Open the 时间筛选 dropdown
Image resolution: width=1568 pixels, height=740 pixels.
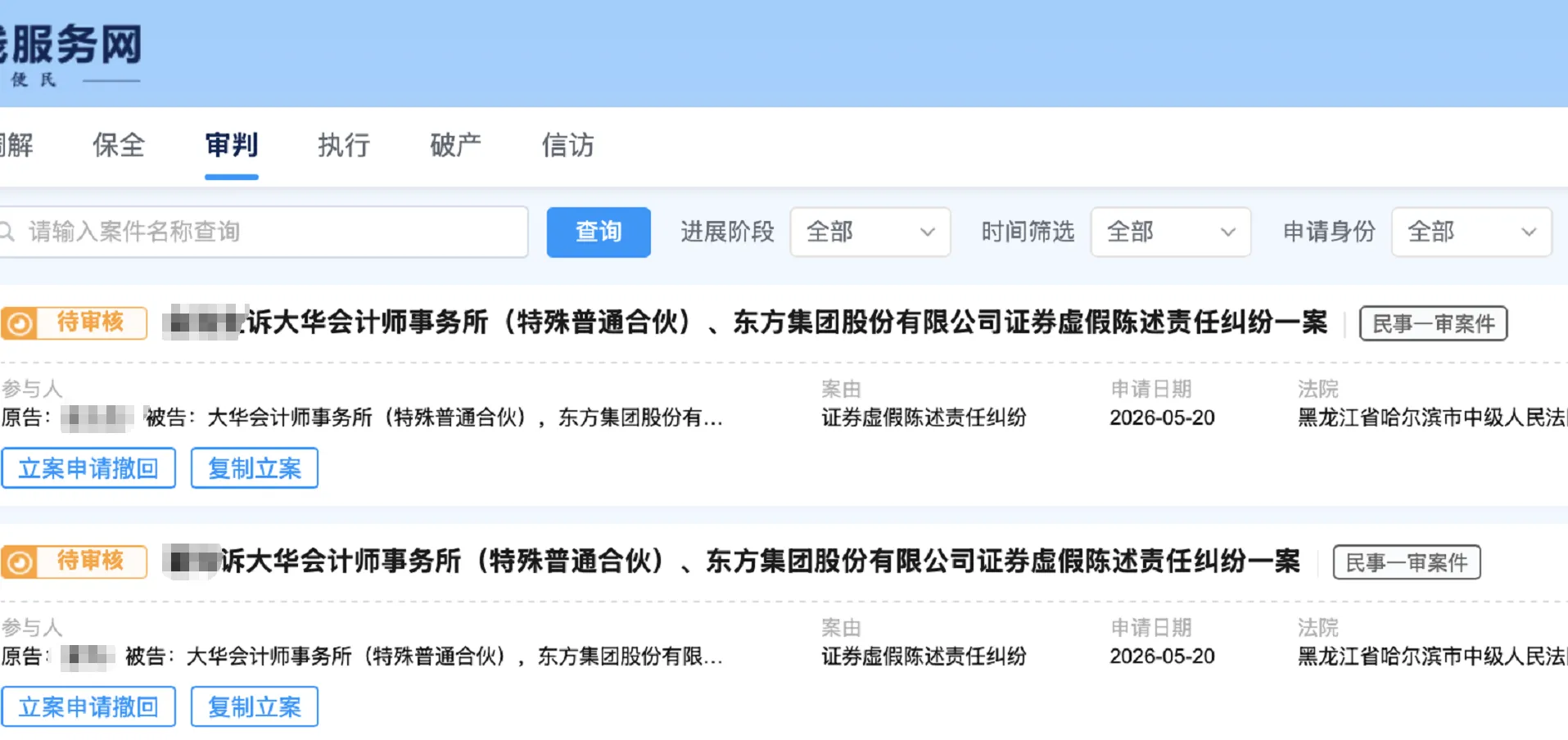click(x=1170, y=232)
